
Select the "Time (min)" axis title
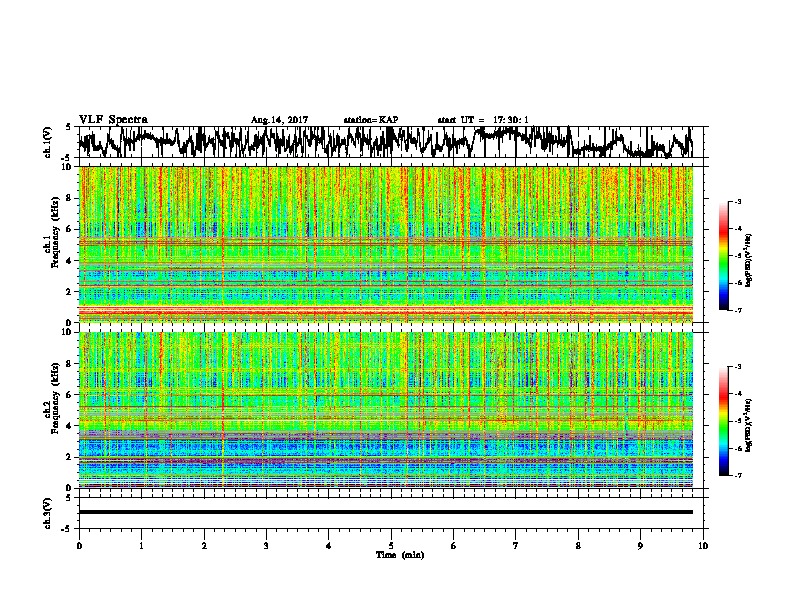point(400,555)
